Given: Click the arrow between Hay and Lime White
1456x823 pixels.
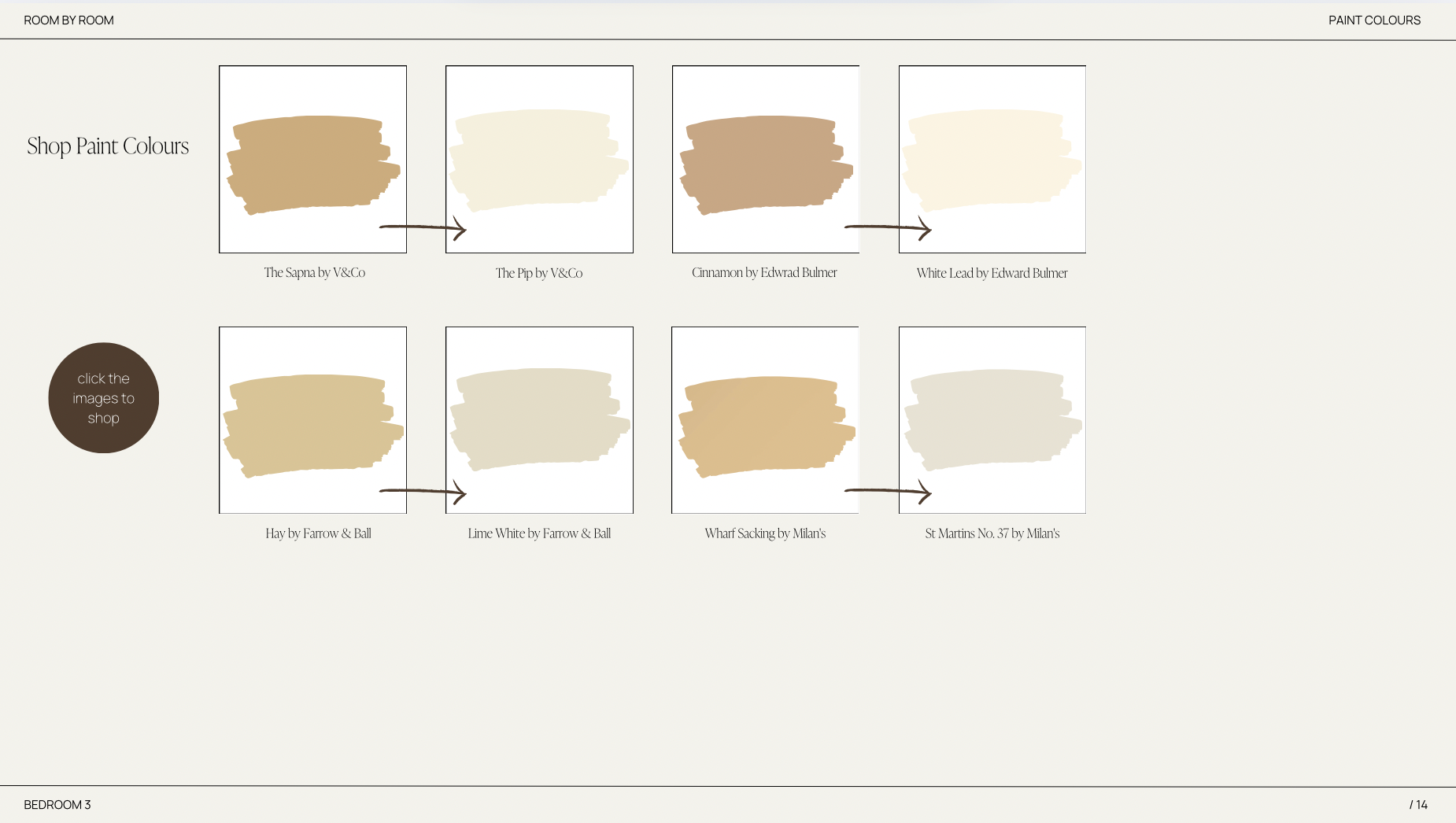Looking at the screenshot, I should pyautogui.click(x=423, y=492).
